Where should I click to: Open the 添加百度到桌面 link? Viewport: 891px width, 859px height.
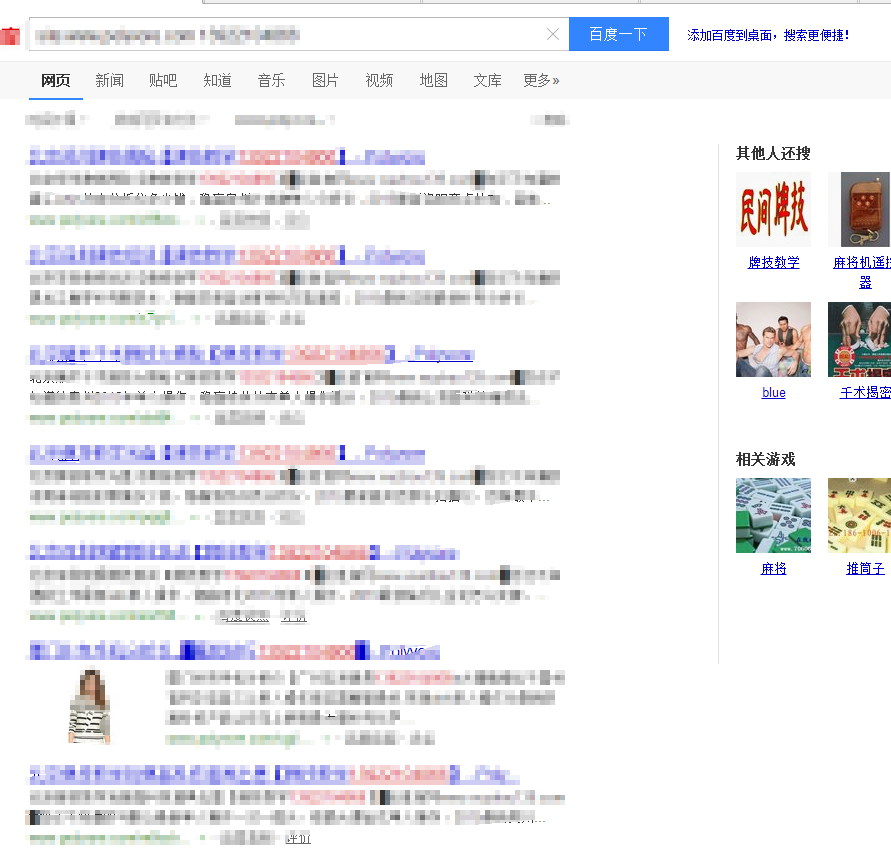click(x=768, y=35)
